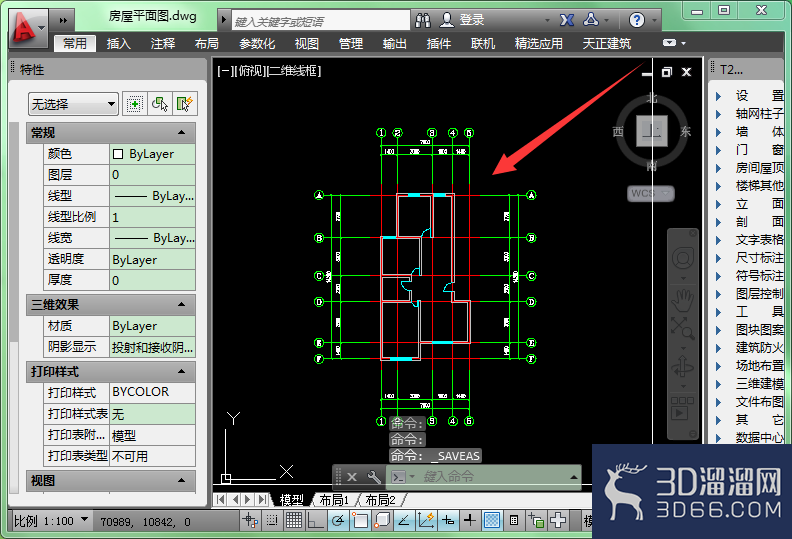Switch to the 布局2 layout tab
This screenshot has width=792, height=539.
(x=380, y=500)
